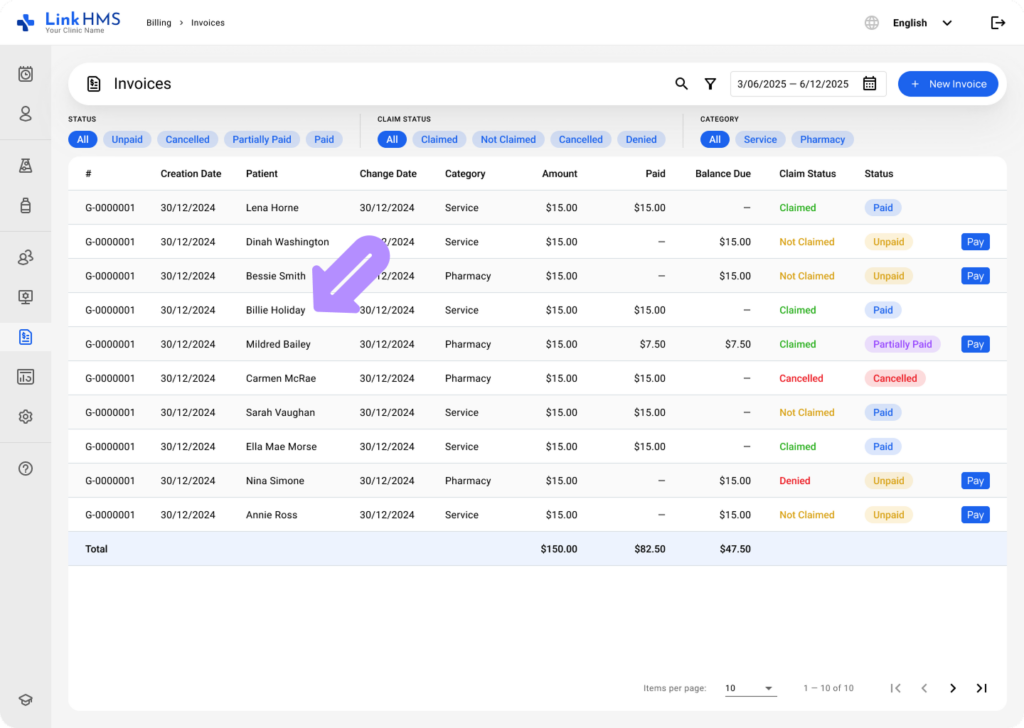This screenshot has width=1024, height=728.
Task: Click Nina Simone's Denied claim status
Action: (795, 481)
